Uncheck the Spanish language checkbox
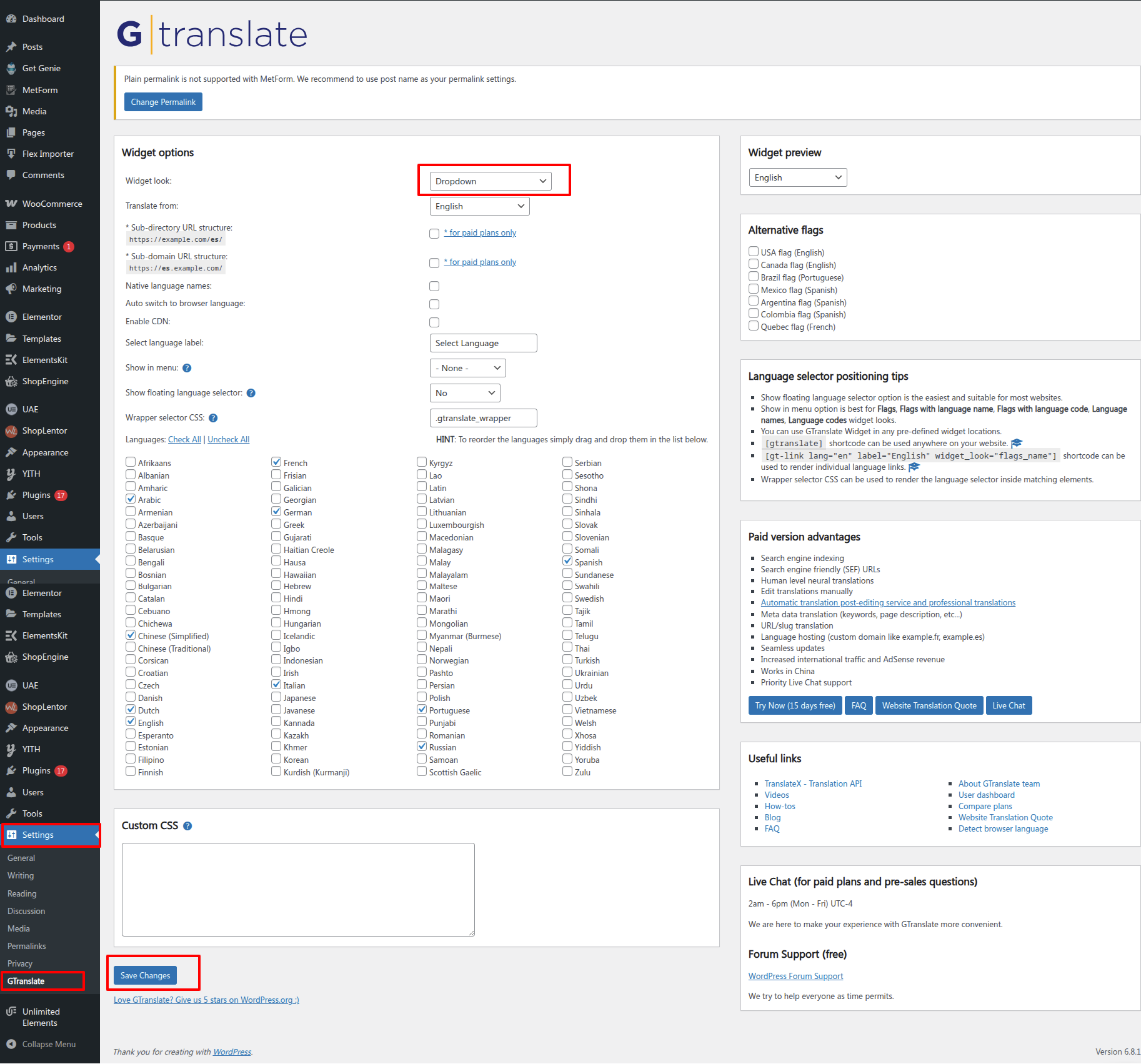The width and height of the screenshot is (1141, 1064). [567, 561]
